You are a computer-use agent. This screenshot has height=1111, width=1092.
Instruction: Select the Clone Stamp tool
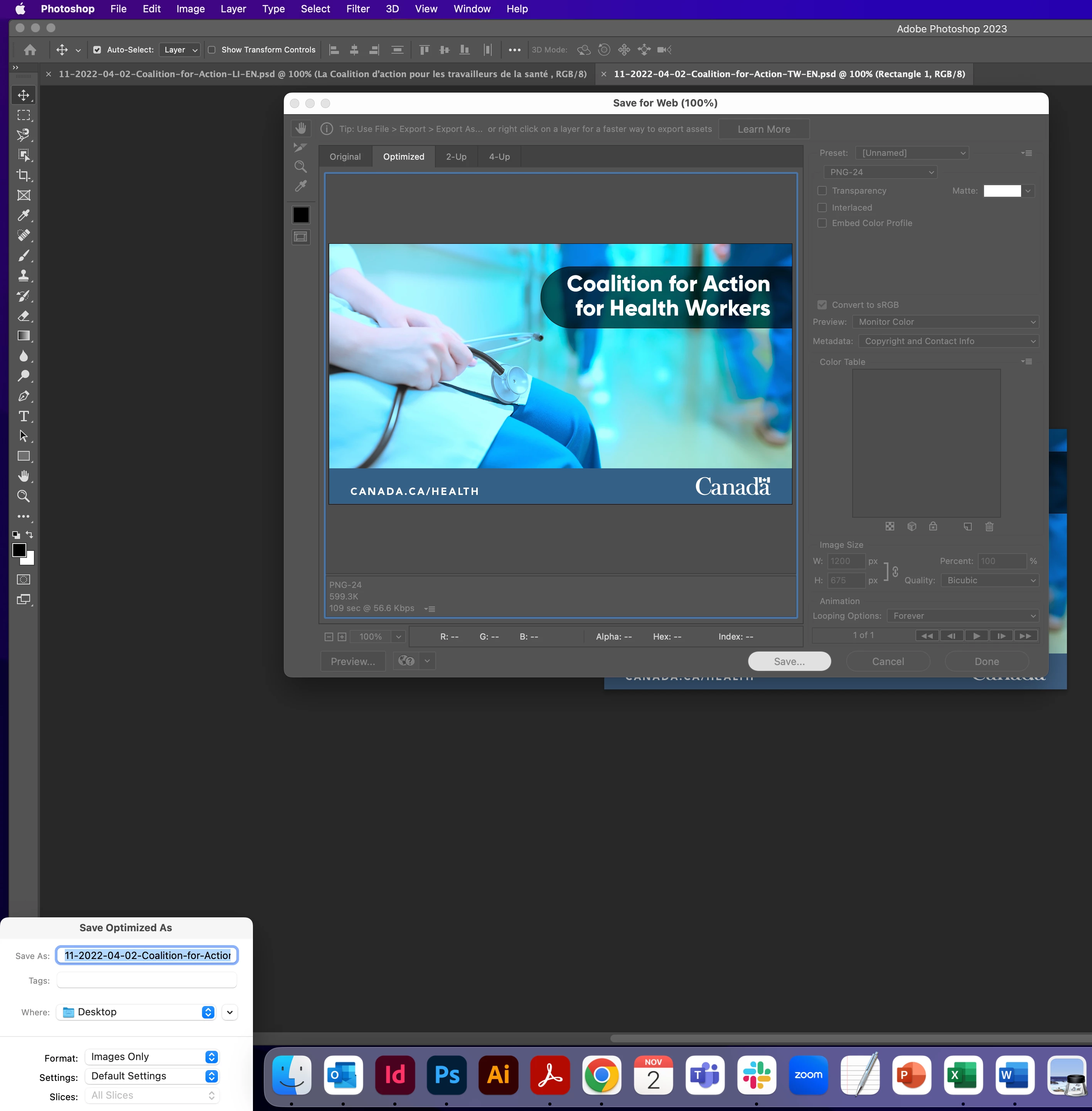24,276
